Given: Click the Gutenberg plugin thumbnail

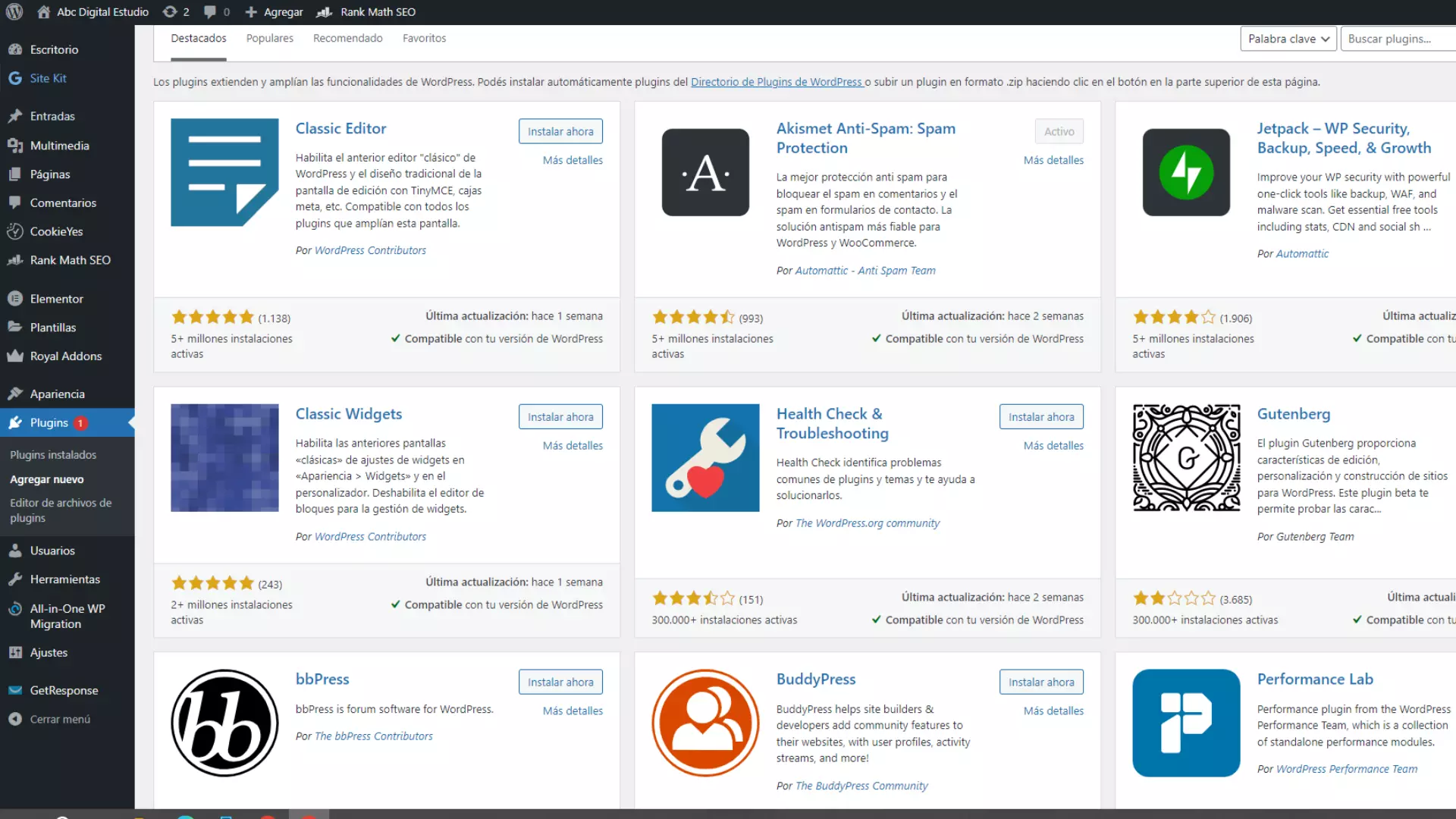Looking at the screenshot, I should click(x=1186, y=458).
